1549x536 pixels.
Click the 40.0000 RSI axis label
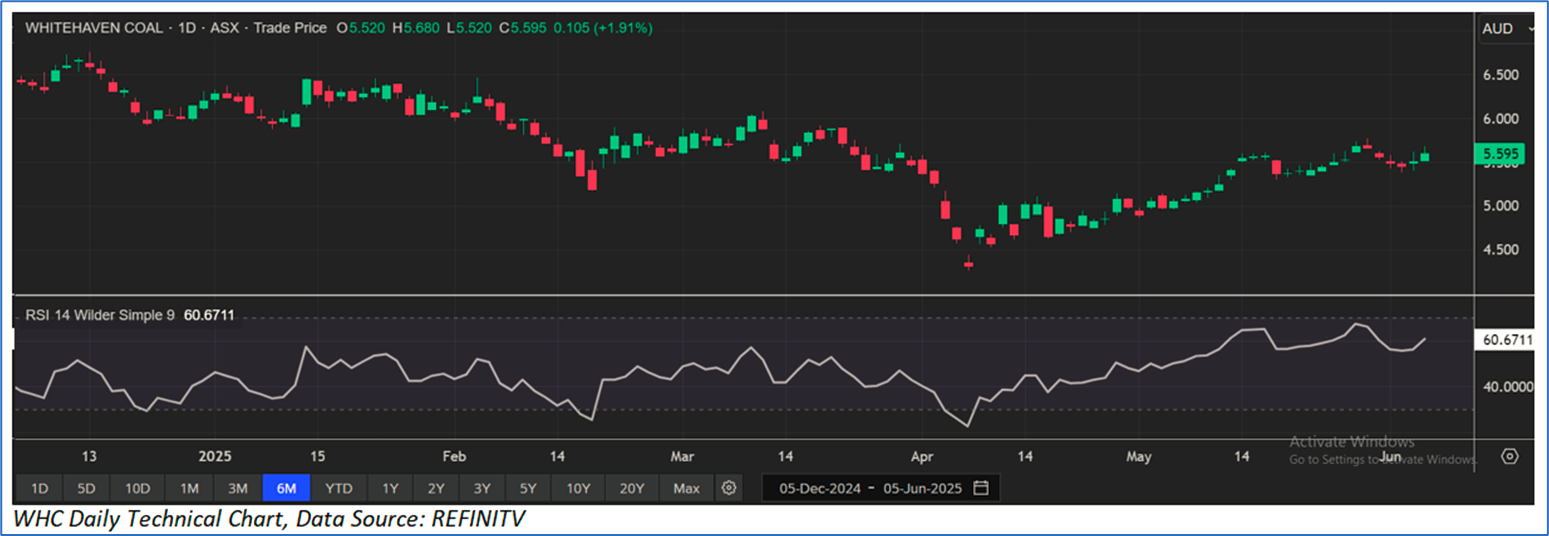coord(1506,386)
